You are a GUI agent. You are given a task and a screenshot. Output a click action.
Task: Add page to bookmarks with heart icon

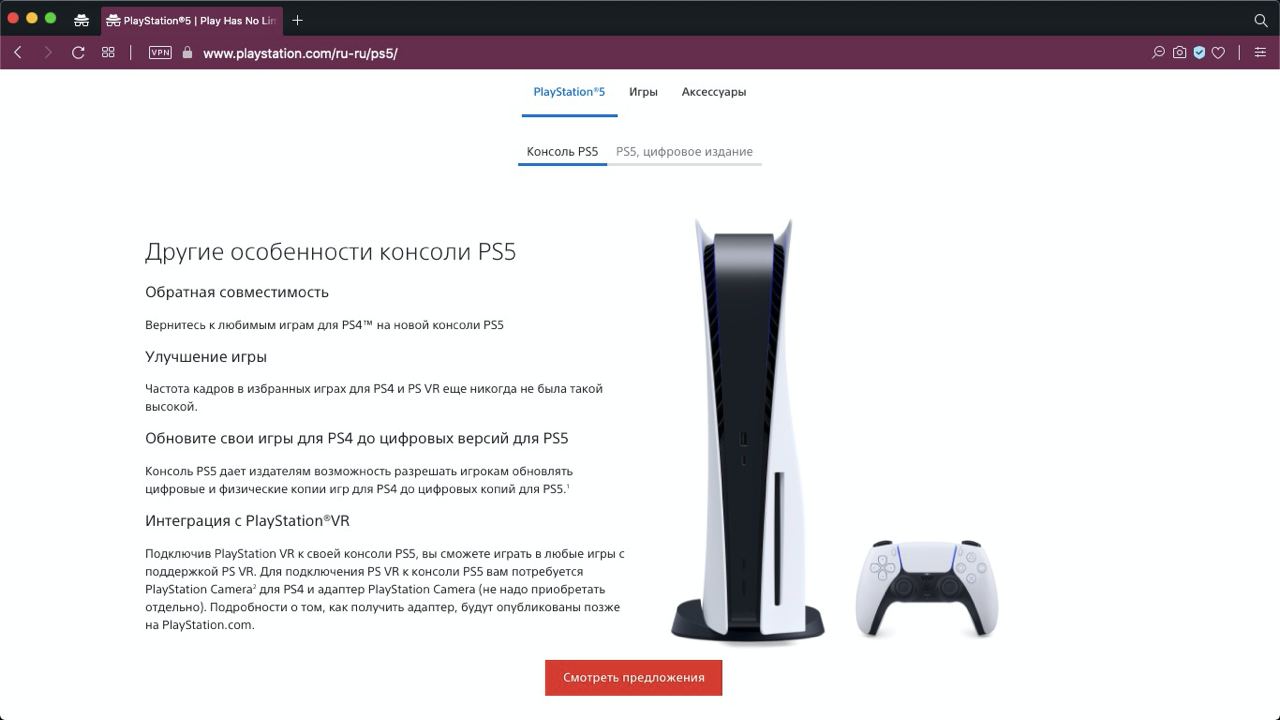tap(1218, 52)
